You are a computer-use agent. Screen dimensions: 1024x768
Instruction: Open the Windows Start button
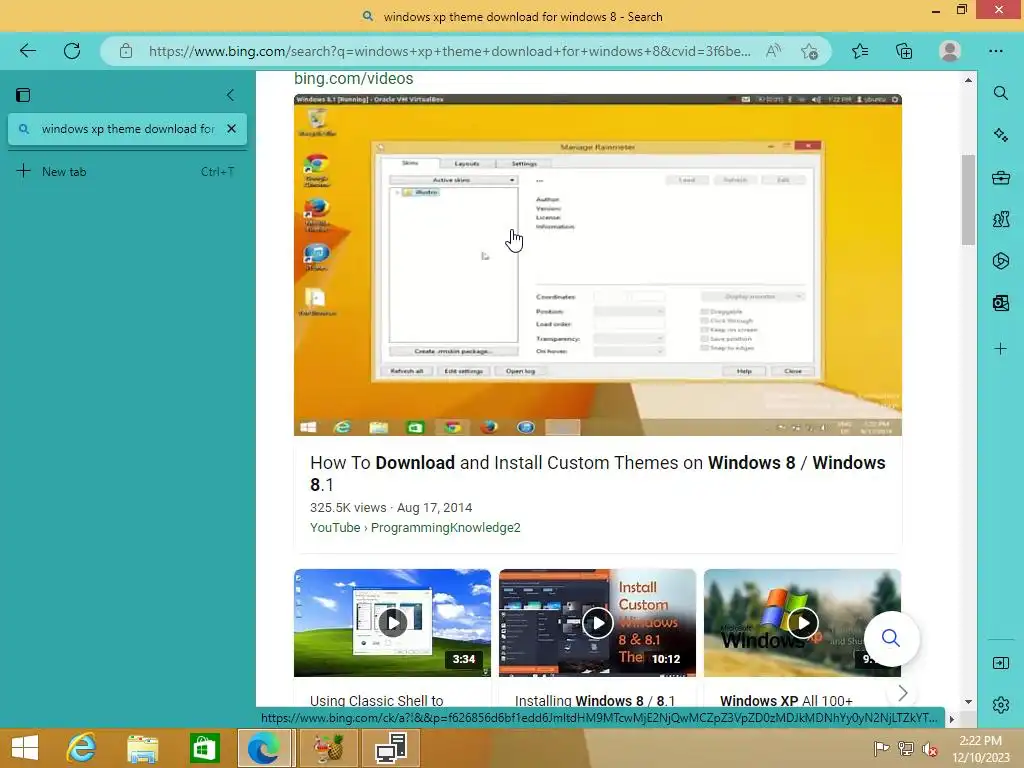tap(25, 748)
